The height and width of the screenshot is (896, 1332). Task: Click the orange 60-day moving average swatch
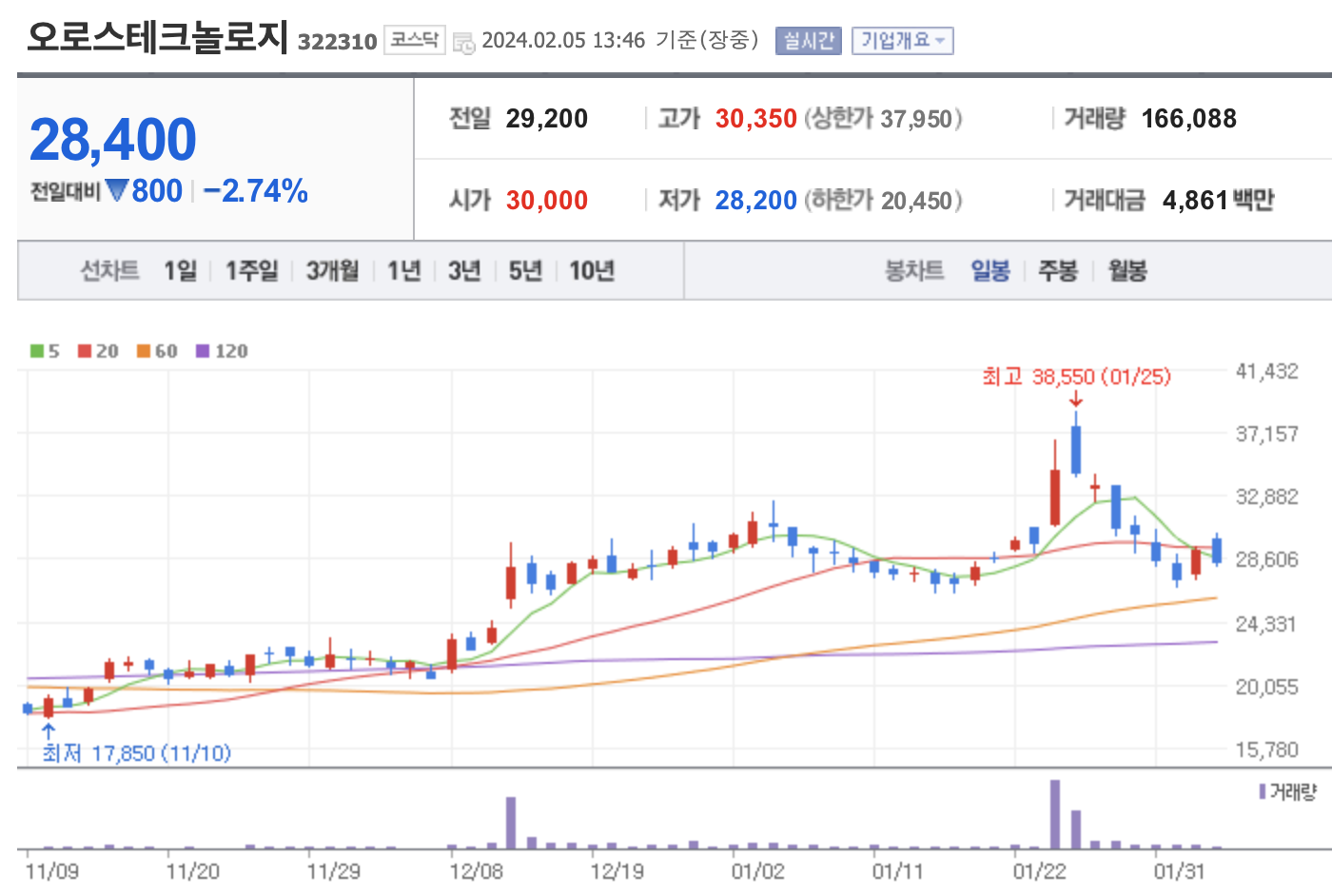point(144,351)
